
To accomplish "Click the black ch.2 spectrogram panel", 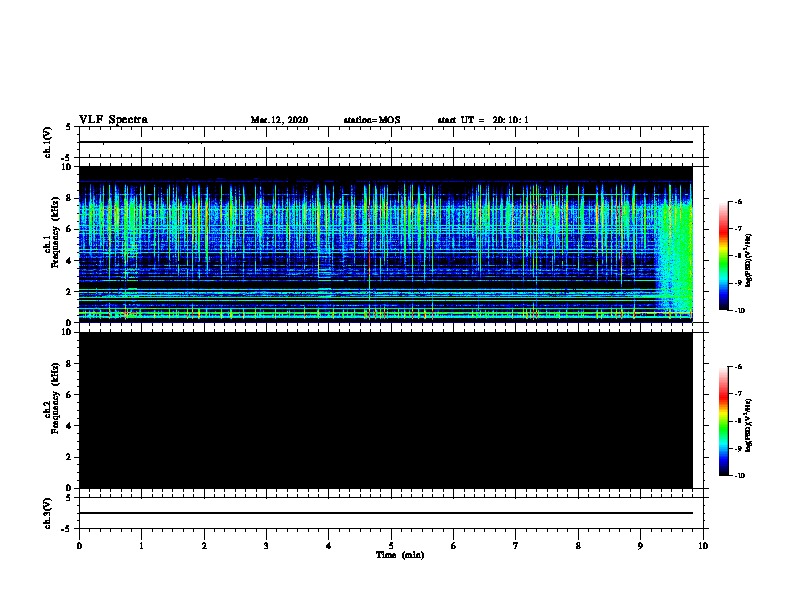I will pyautogui.click(x=386, y=410).
